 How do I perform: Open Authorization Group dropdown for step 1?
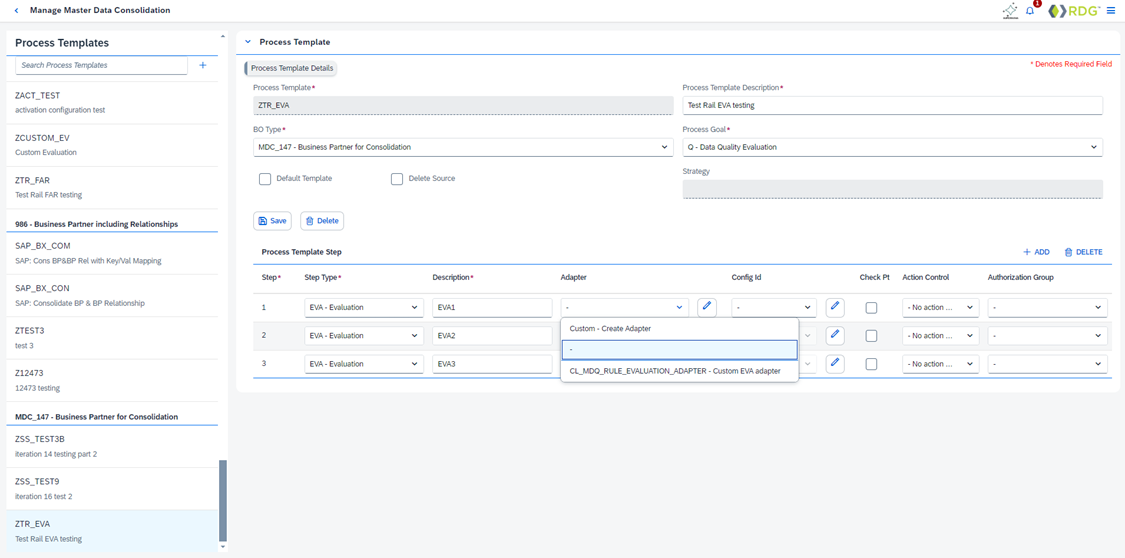(x=1048, y=308)
